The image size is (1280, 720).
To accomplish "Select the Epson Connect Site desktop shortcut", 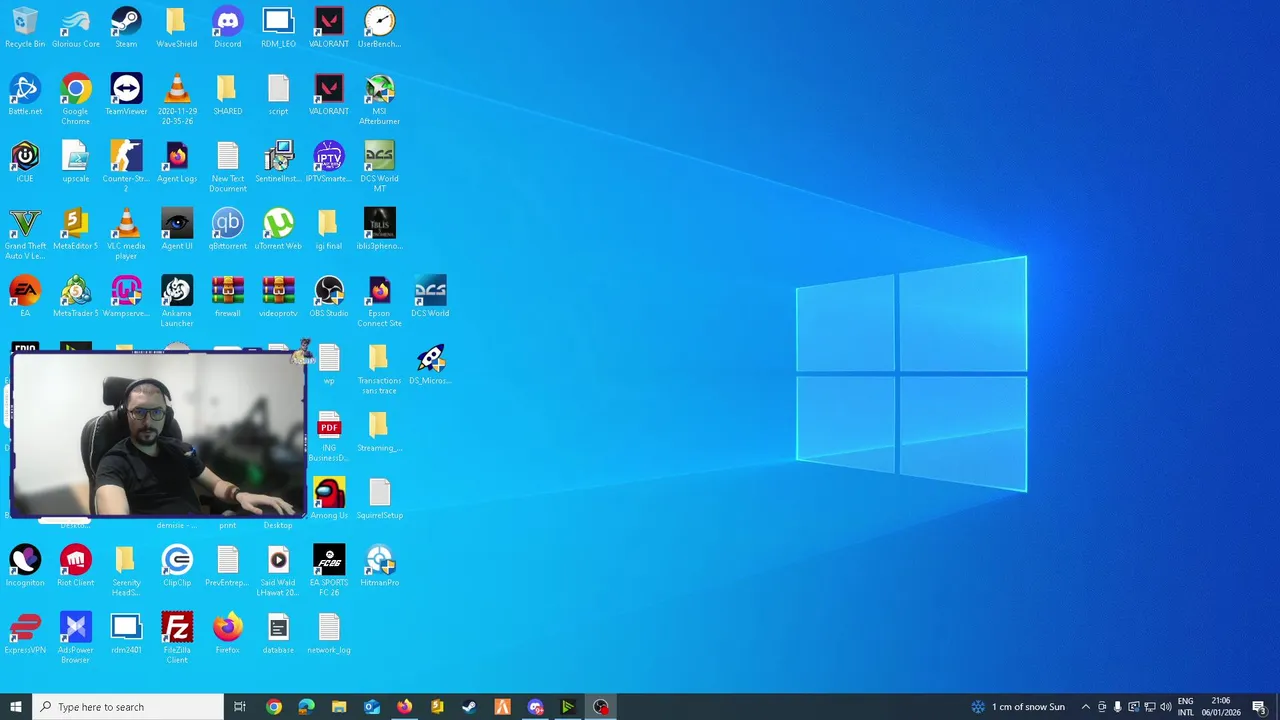I will coord(380,301).
